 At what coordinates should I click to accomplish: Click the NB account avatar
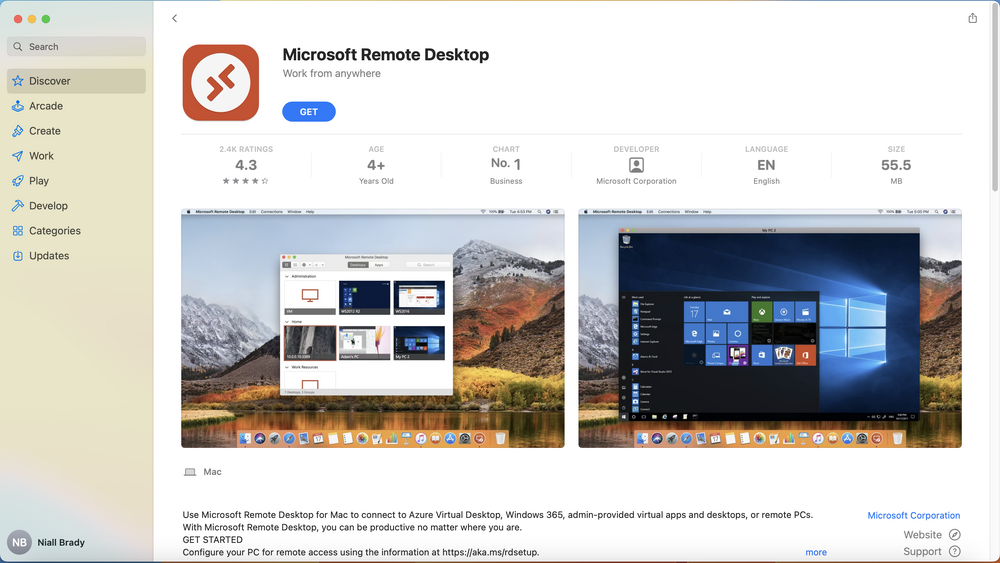[19, 543]
